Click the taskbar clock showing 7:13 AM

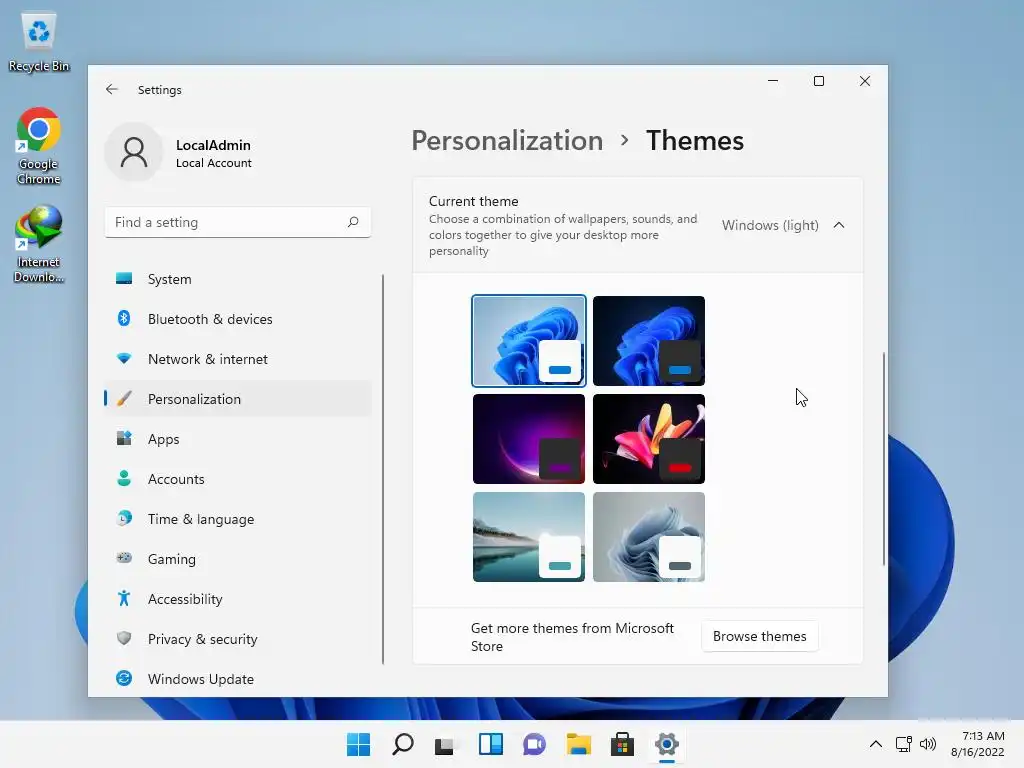(978, 744)
